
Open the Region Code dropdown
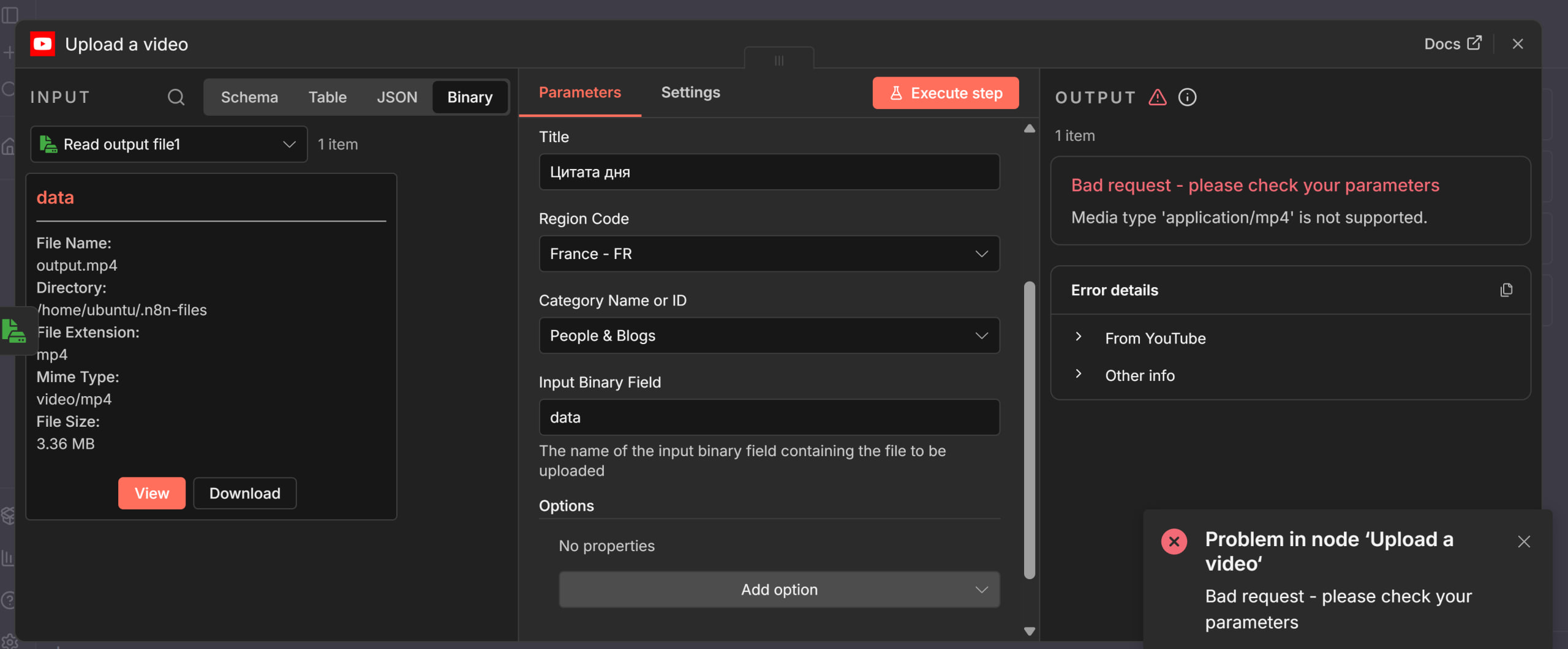pyautogui.click(x=769, y=254)
